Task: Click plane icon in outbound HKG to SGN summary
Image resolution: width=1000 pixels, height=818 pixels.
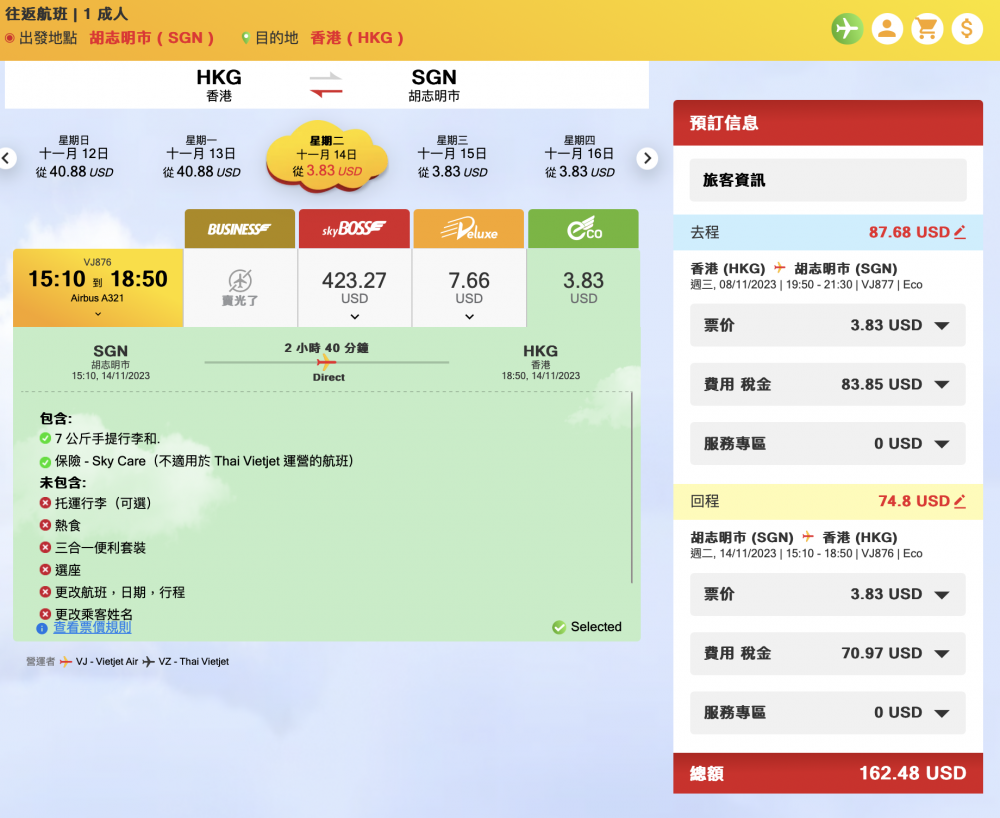Action: 779,268
